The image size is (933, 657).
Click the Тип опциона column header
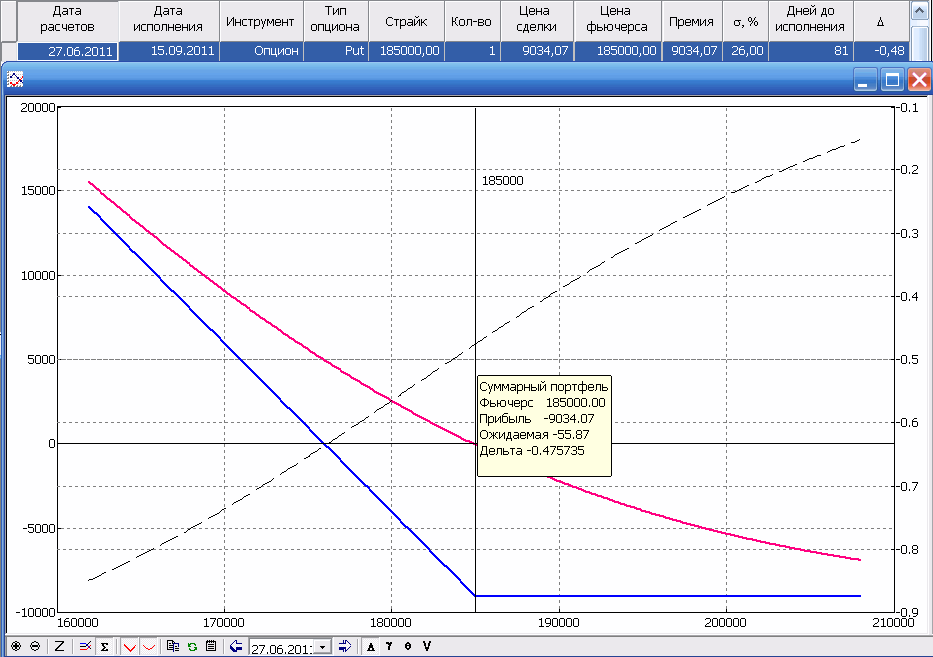pyautogui.click(x=337, y=21)
